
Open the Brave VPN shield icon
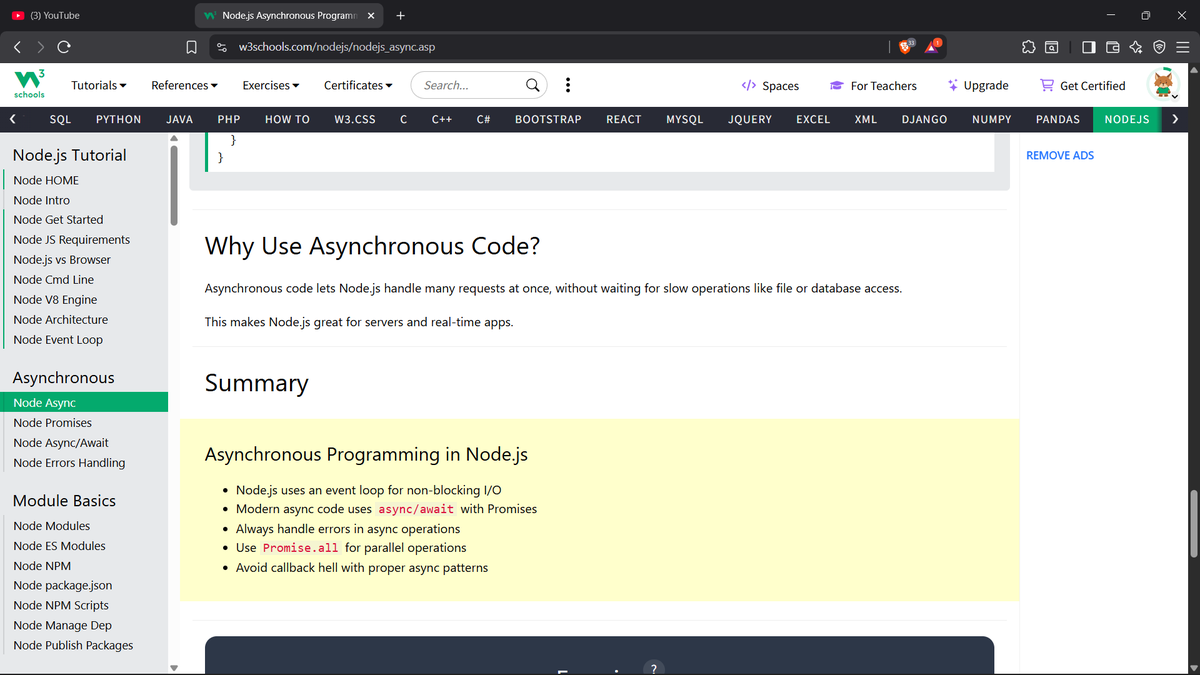(x=1159, y=47)
